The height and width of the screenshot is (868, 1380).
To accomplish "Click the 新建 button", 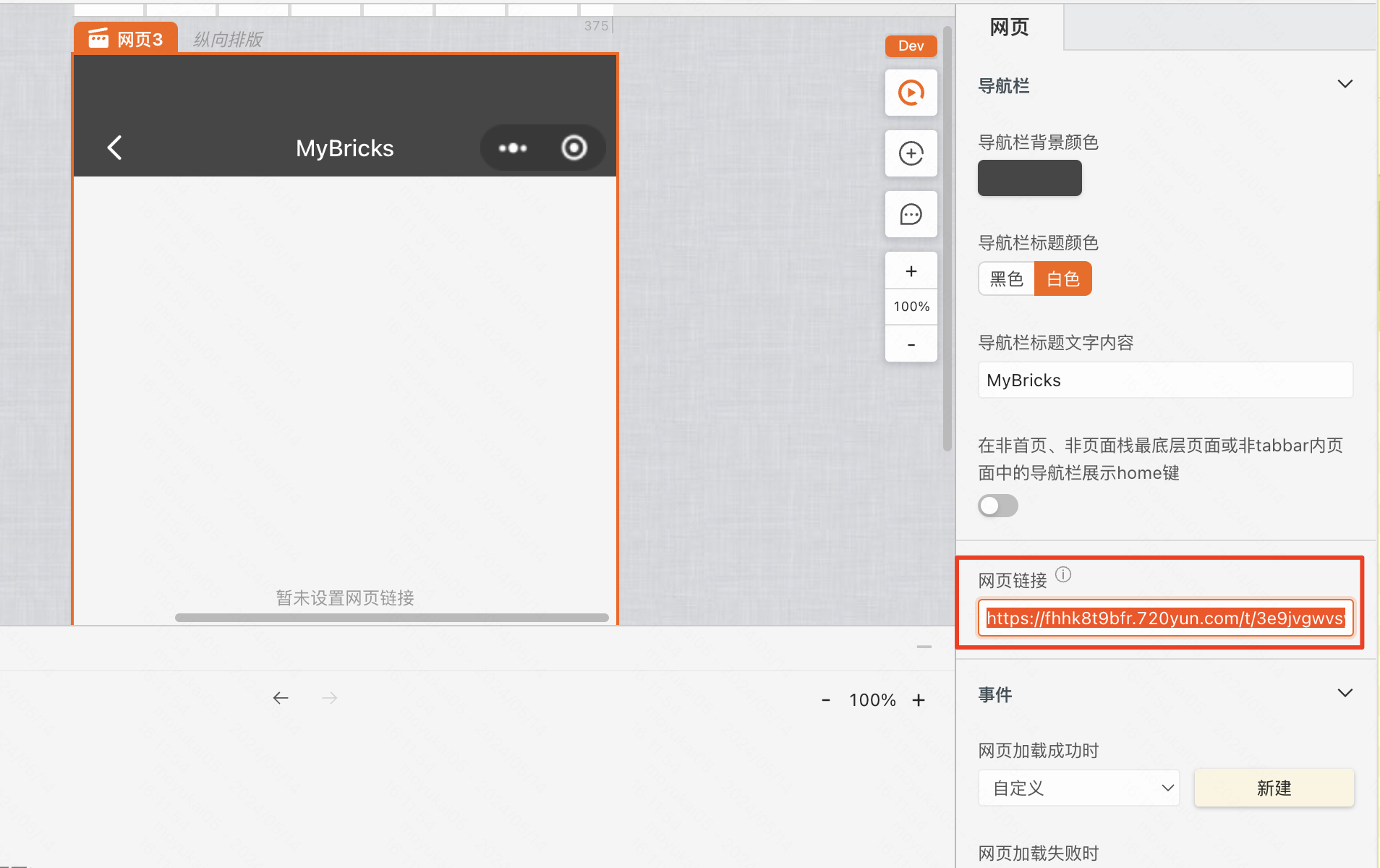I will (x=1274, y=788).
